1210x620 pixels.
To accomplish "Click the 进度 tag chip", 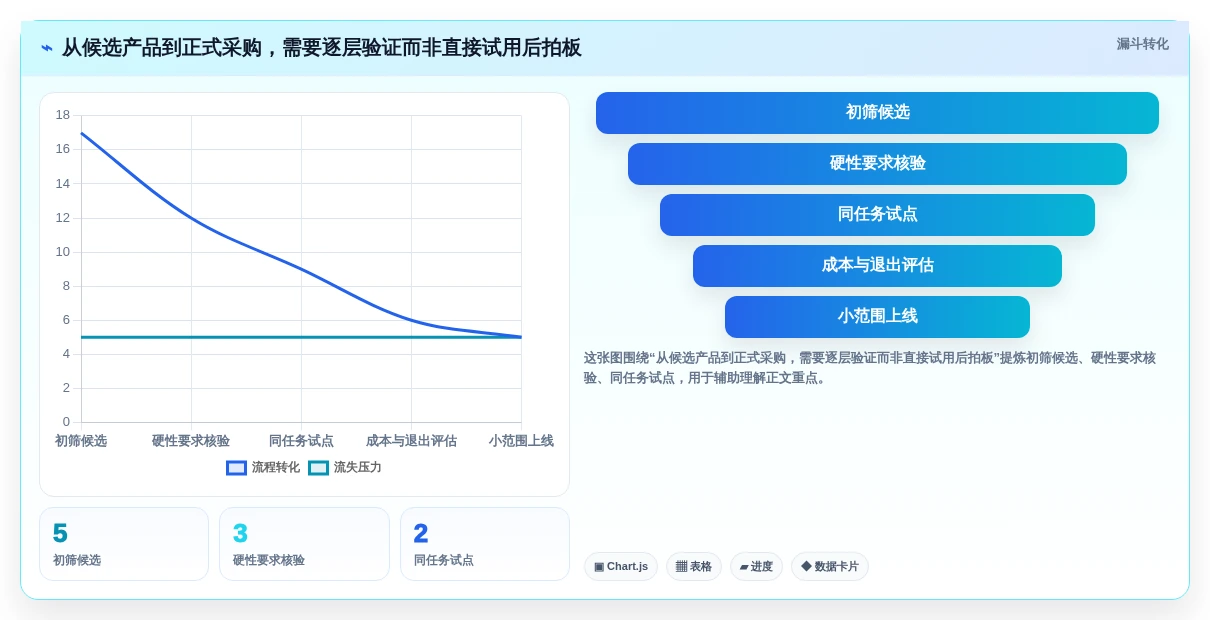I will pos(756,566).
